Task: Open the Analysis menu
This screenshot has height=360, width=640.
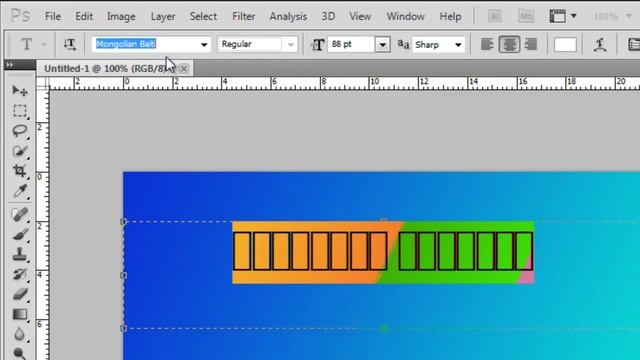Action: [288, 16]
